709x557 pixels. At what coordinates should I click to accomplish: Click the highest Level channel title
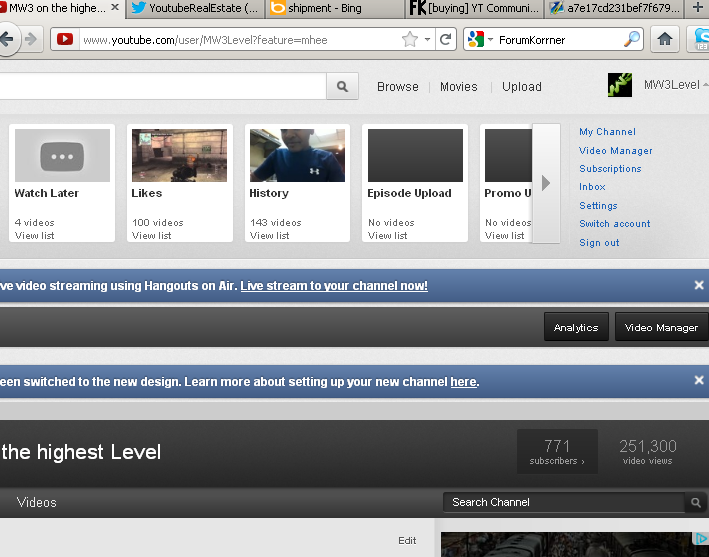pos(81,452)
